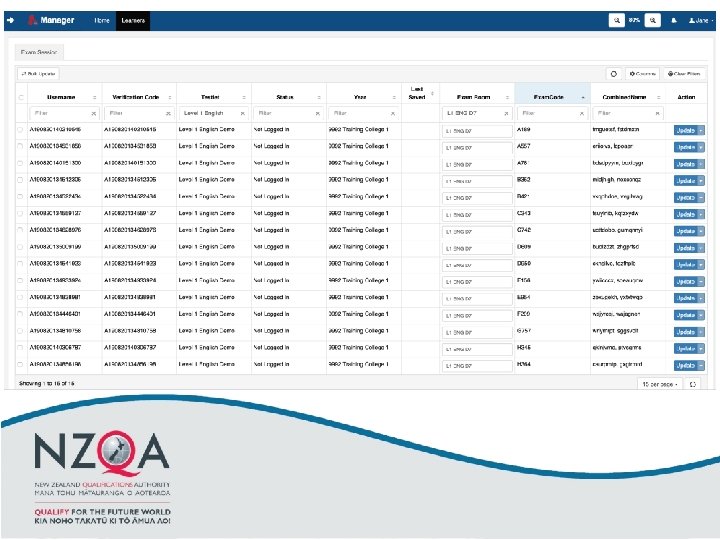This screenshot has height=540, width=720.
Task: Select checkbox for exam code C742 row
Action: pyautogui.click(x=20, y=230)
